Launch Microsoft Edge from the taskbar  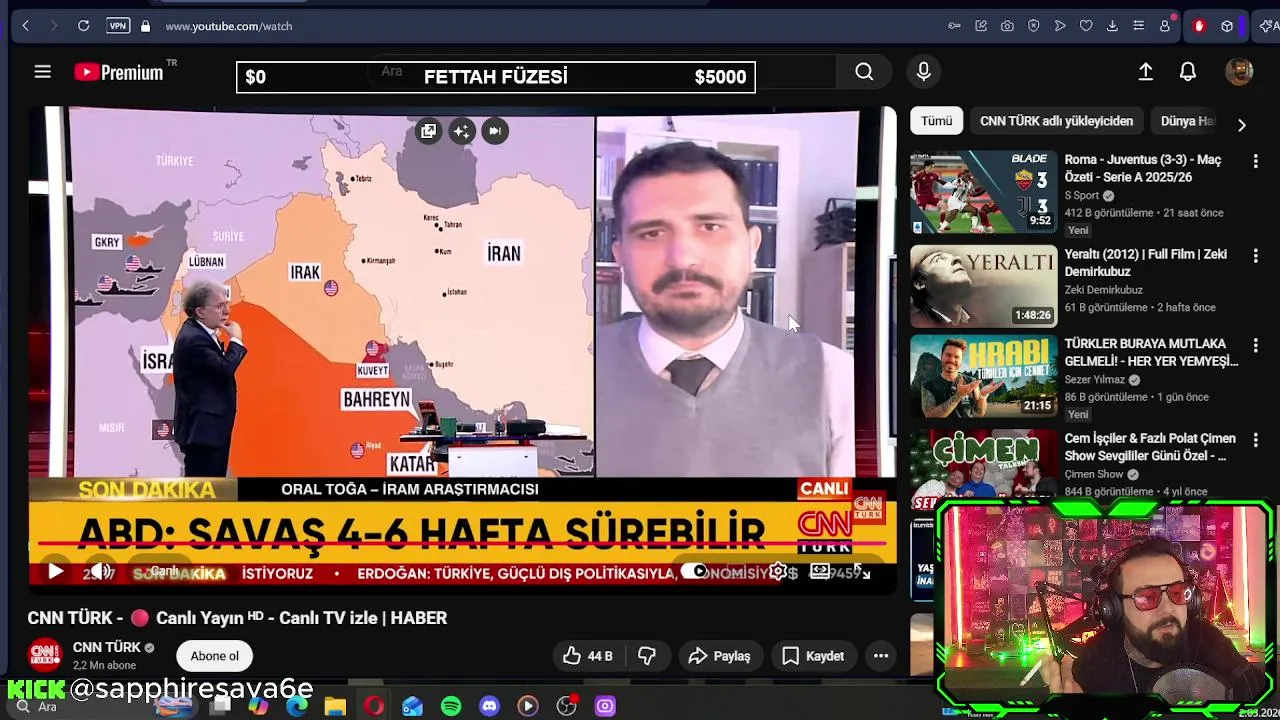click(297, 706)
